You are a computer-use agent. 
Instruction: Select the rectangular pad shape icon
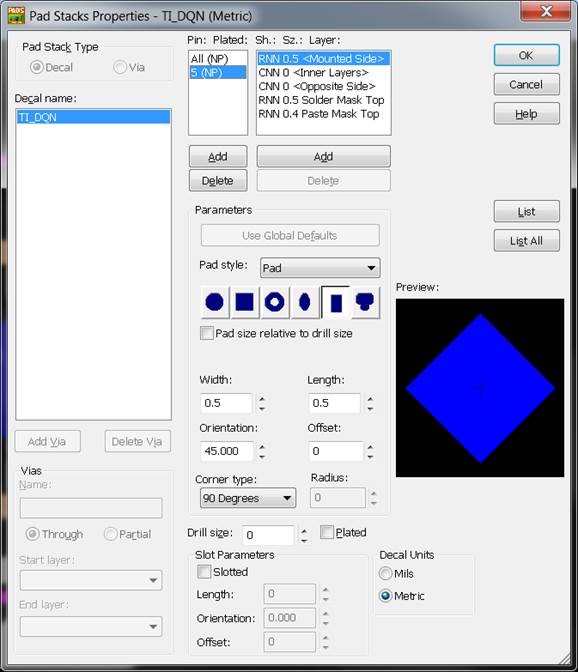pos(335,302)
